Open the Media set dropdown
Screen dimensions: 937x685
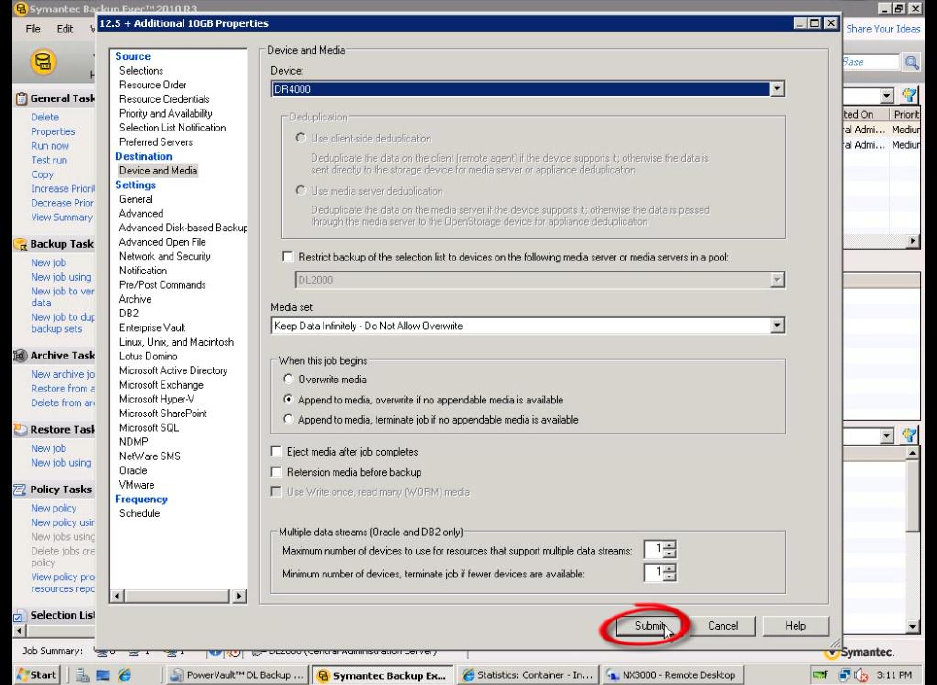pos(777,325)
